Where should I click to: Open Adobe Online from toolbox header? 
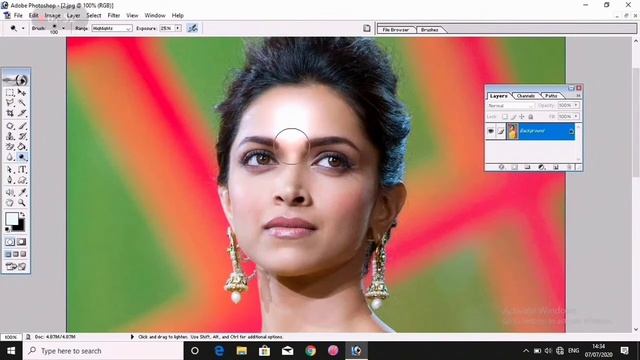[16, 80]
